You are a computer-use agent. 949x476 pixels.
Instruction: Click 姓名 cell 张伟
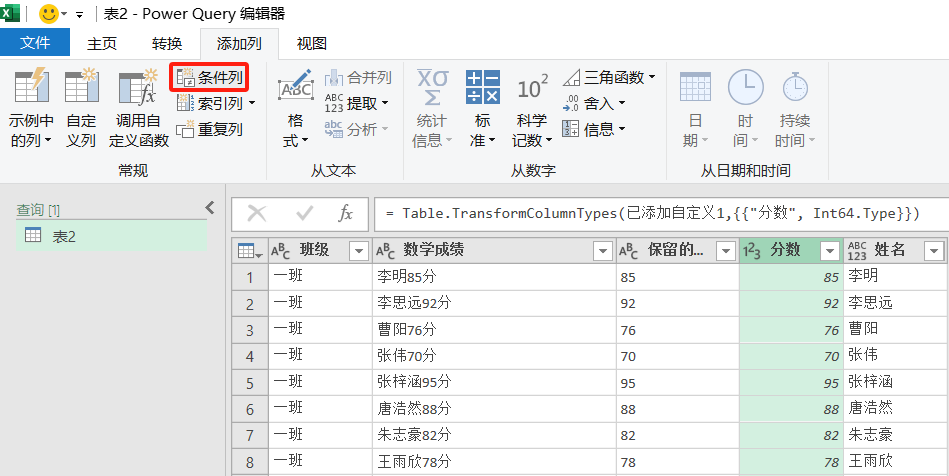tap(896, 356)
